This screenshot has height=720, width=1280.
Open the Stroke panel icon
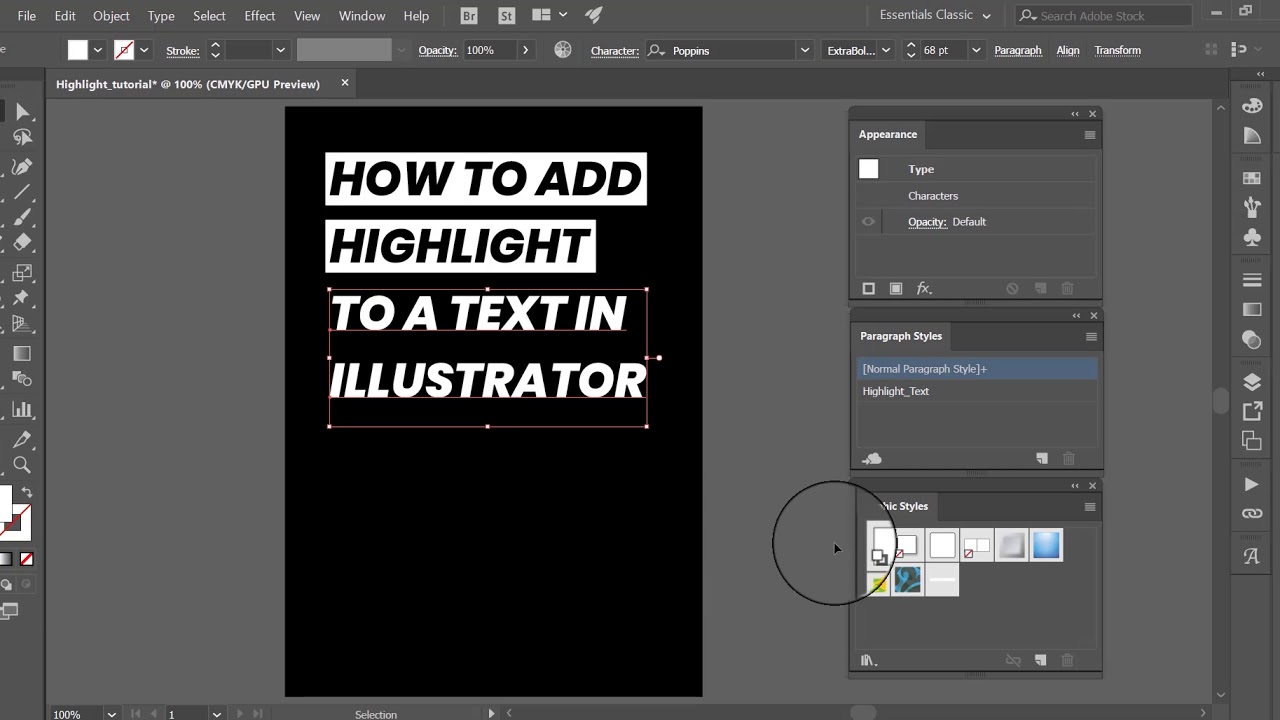coord(1252,280)
